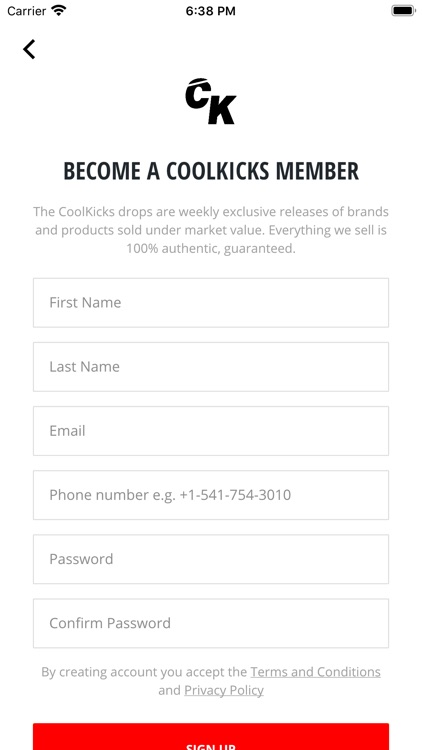Tap the CK CoolKicks logo
Viewport: 422px width, 750px height.
pyautogui.click(x=211, y=101)
